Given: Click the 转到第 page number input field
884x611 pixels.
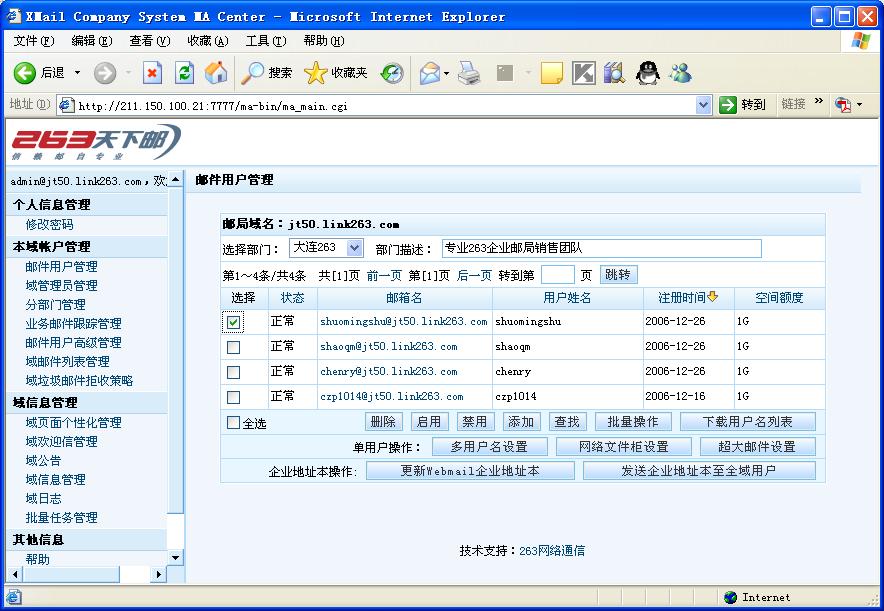Looking at the screenshot, I should 557,275.
